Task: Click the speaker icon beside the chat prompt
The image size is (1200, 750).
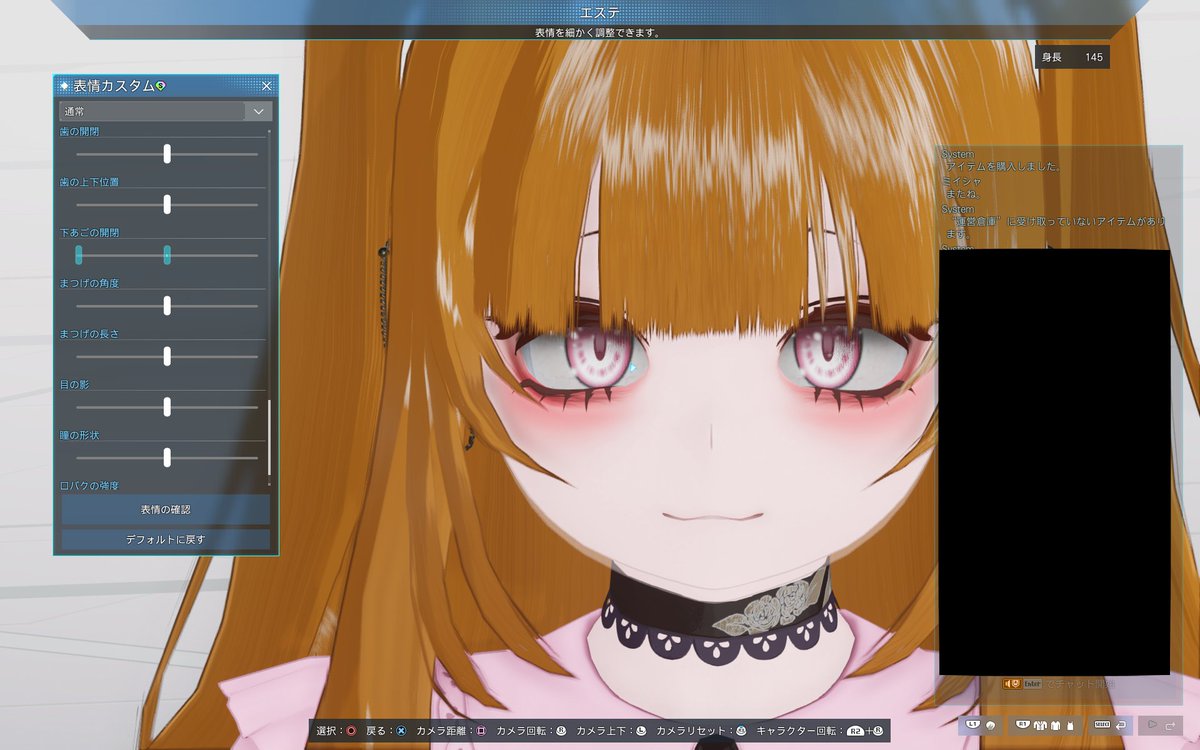Action: coord(1007,683)
